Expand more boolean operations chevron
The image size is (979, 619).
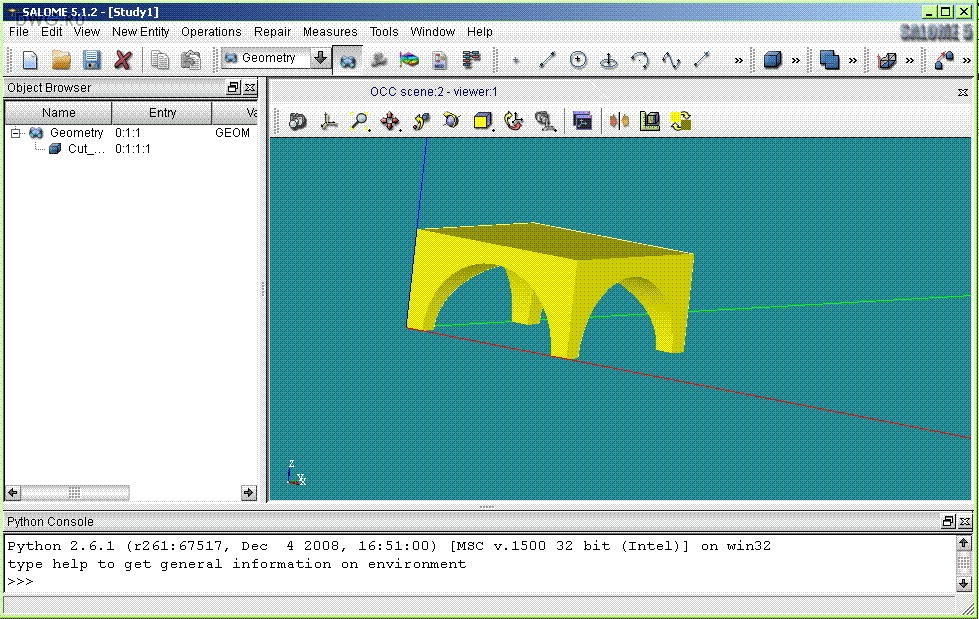852,61
